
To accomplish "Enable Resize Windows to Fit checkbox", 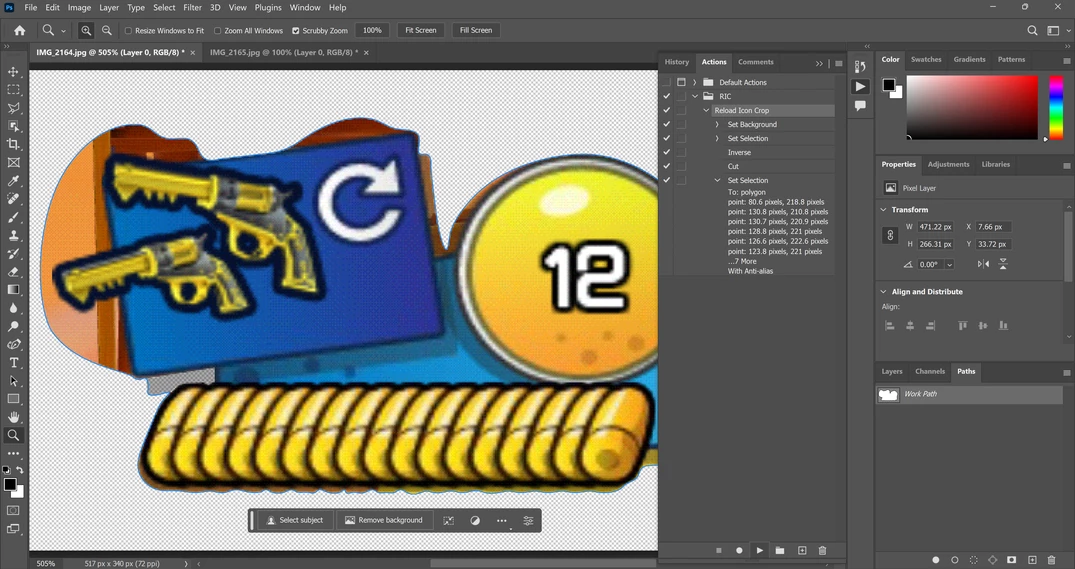I will (128, 31).
